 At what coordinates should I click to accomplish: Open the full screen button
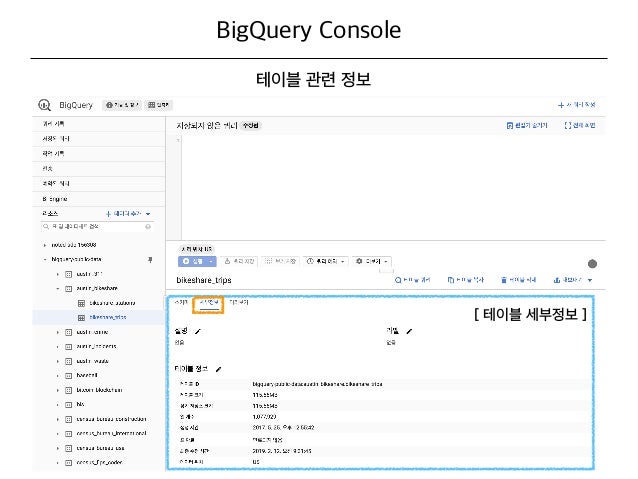[579, 125]
